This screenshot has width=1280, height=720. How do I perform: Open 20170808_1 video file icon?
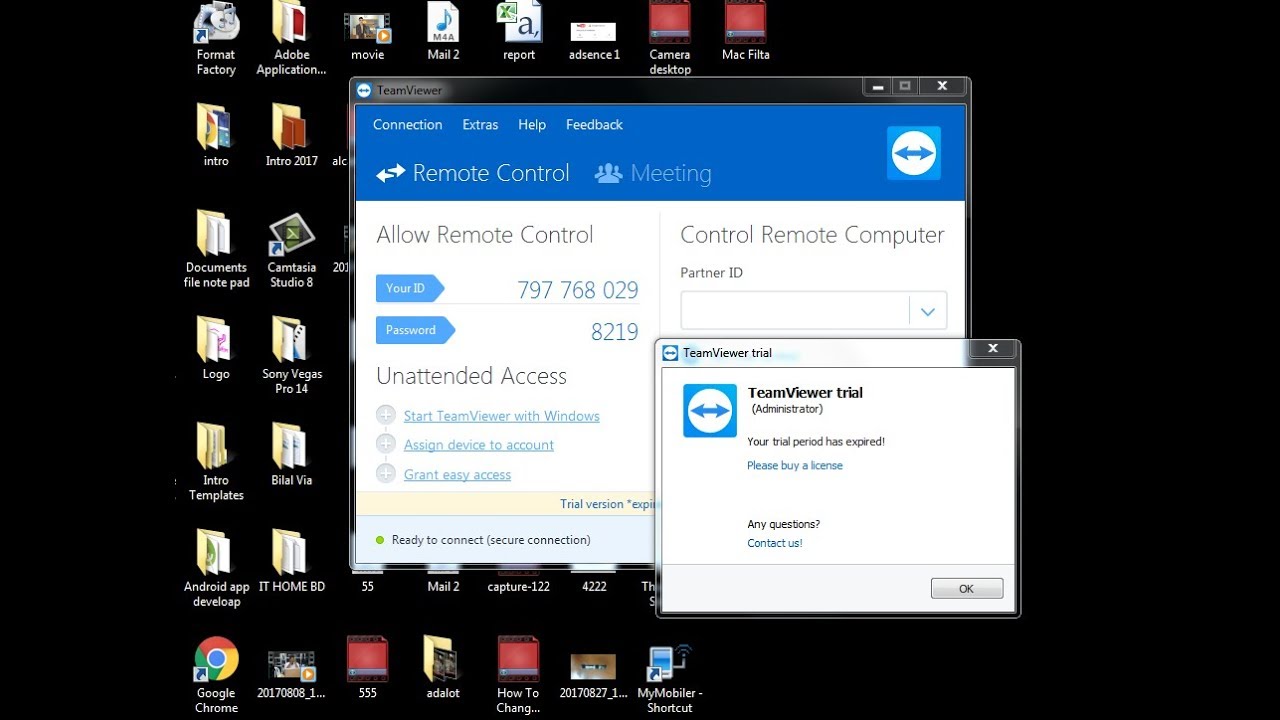(291, 672)
